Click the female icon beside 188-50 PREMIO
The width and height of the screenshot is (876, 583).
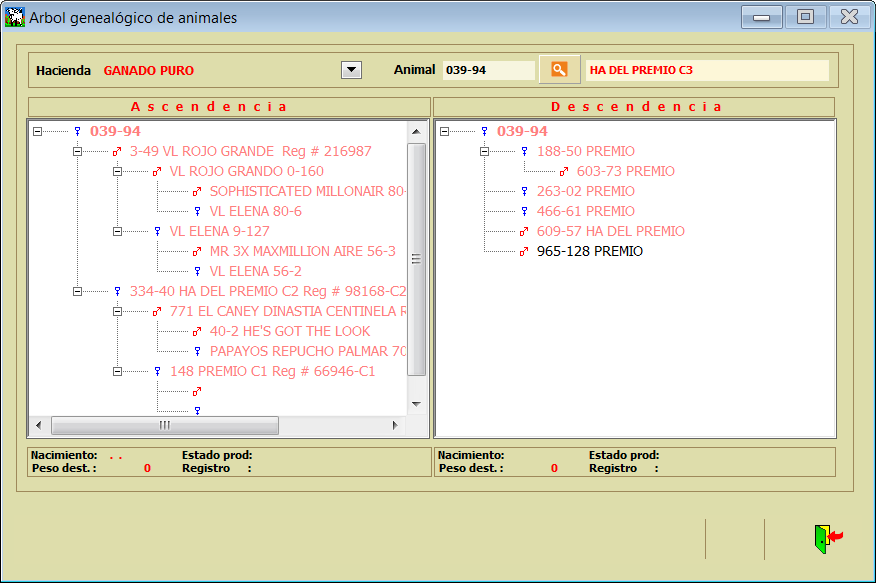click(x=524, y=151)
